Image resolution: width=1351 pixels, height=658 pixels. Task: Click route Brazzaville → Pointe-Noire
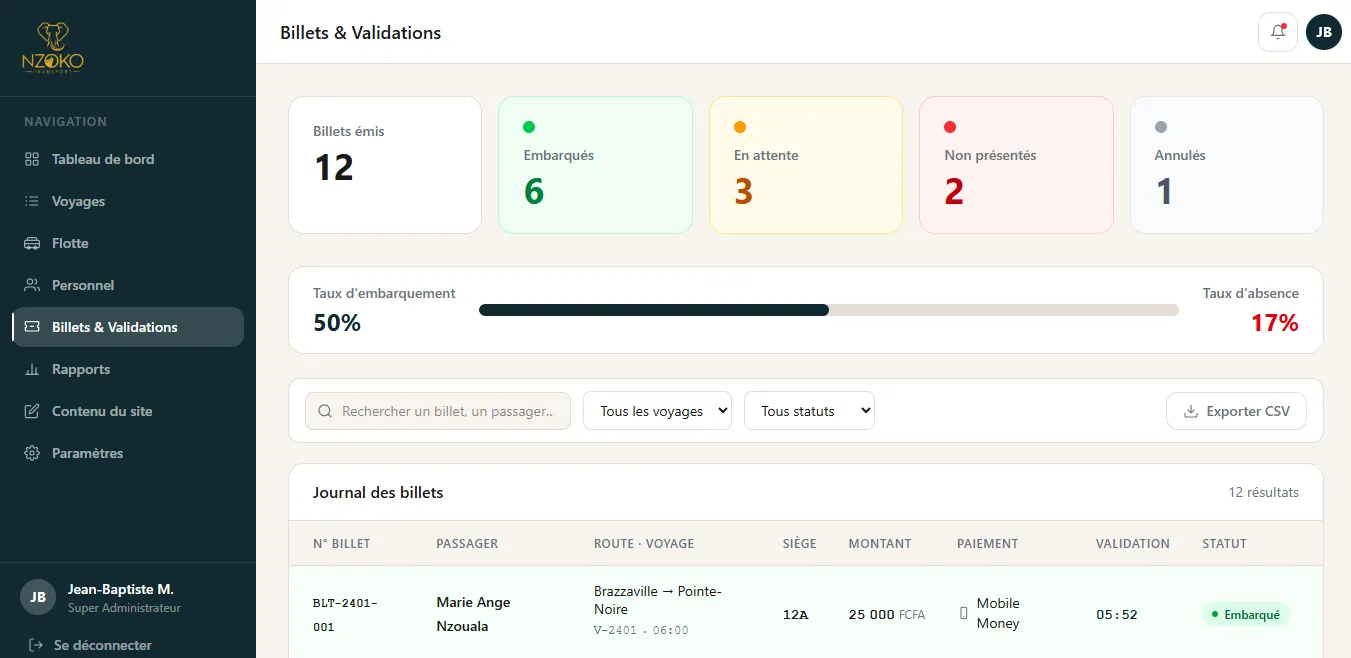tap(658, 600)
